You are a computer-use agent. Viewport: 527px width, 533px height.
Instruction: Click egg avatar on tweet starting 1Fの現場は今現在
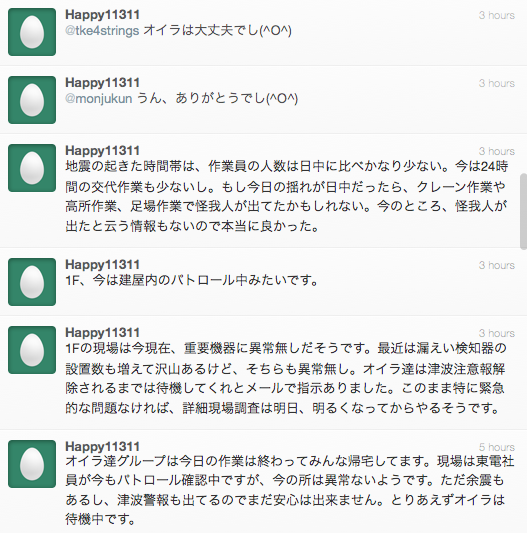32,350
